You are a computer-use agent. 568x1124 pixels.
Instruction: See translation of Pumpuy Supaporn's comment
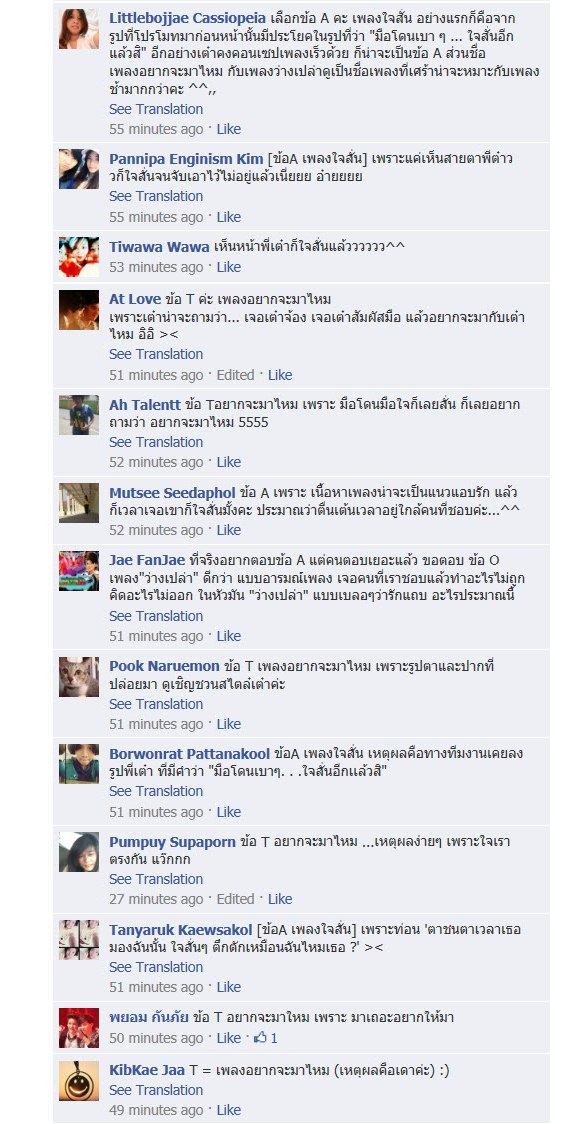click(x=156, y=880)
